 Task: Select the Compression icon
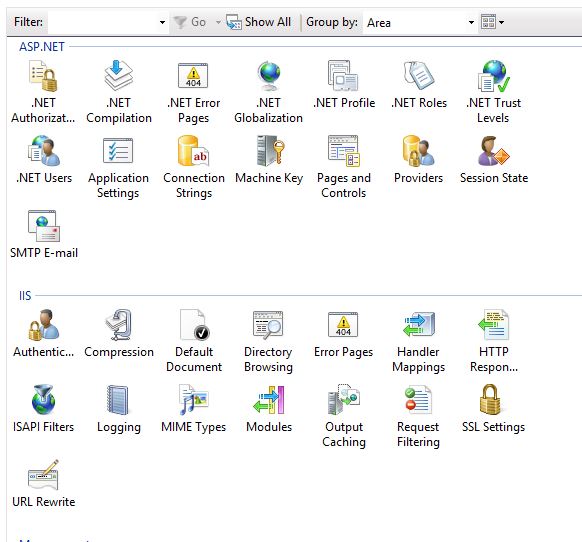[119, 325]
